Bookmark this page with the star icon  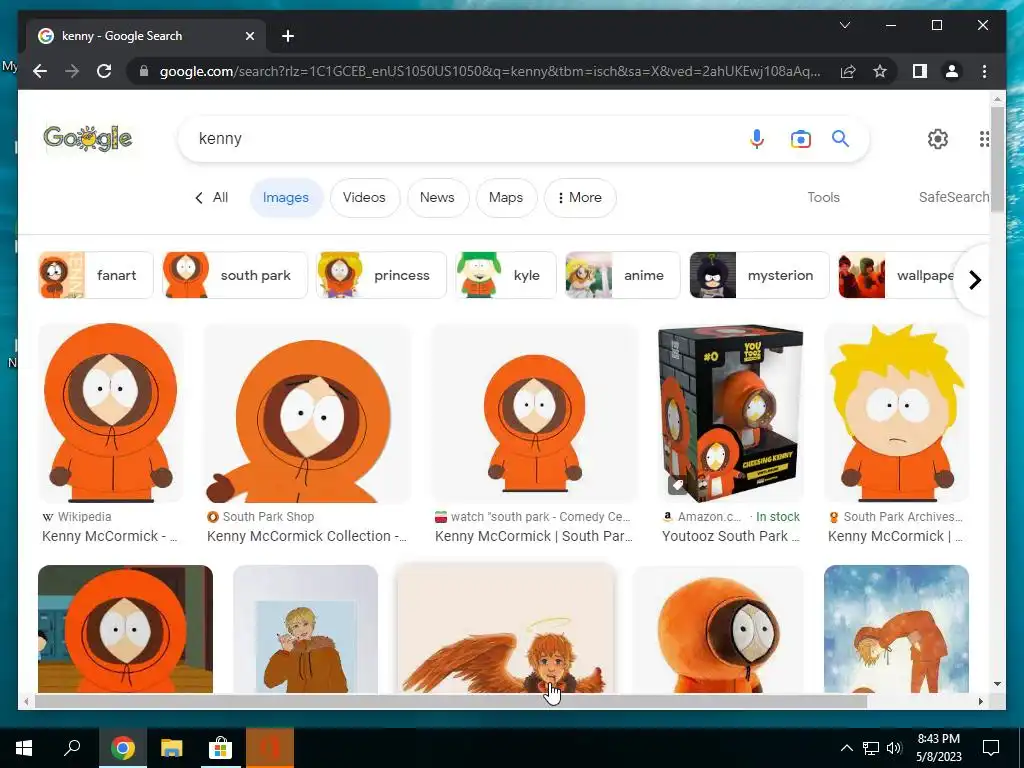pyautogui.click(x=880, y=71)
